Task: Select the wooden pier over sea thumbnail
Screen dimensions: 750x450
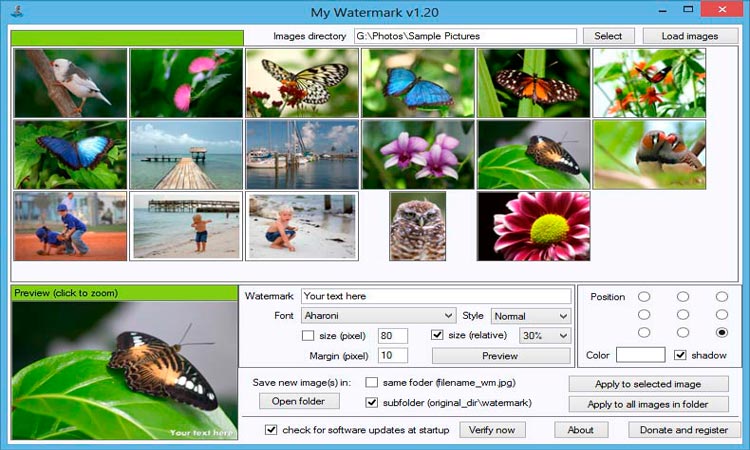Action: [x=186, y=154]
